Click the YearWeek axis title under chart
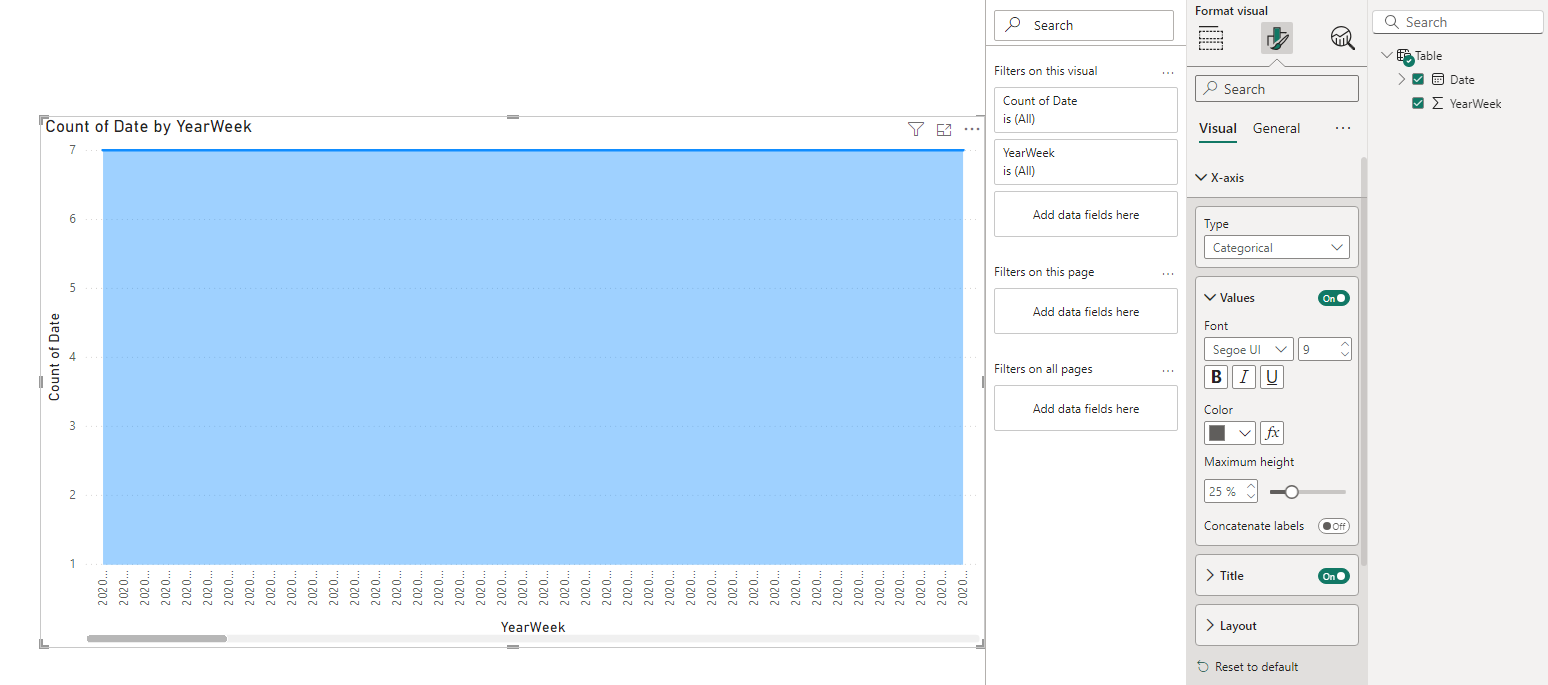The width and height of the screenshot is (1548, 685). pos(533,627)
